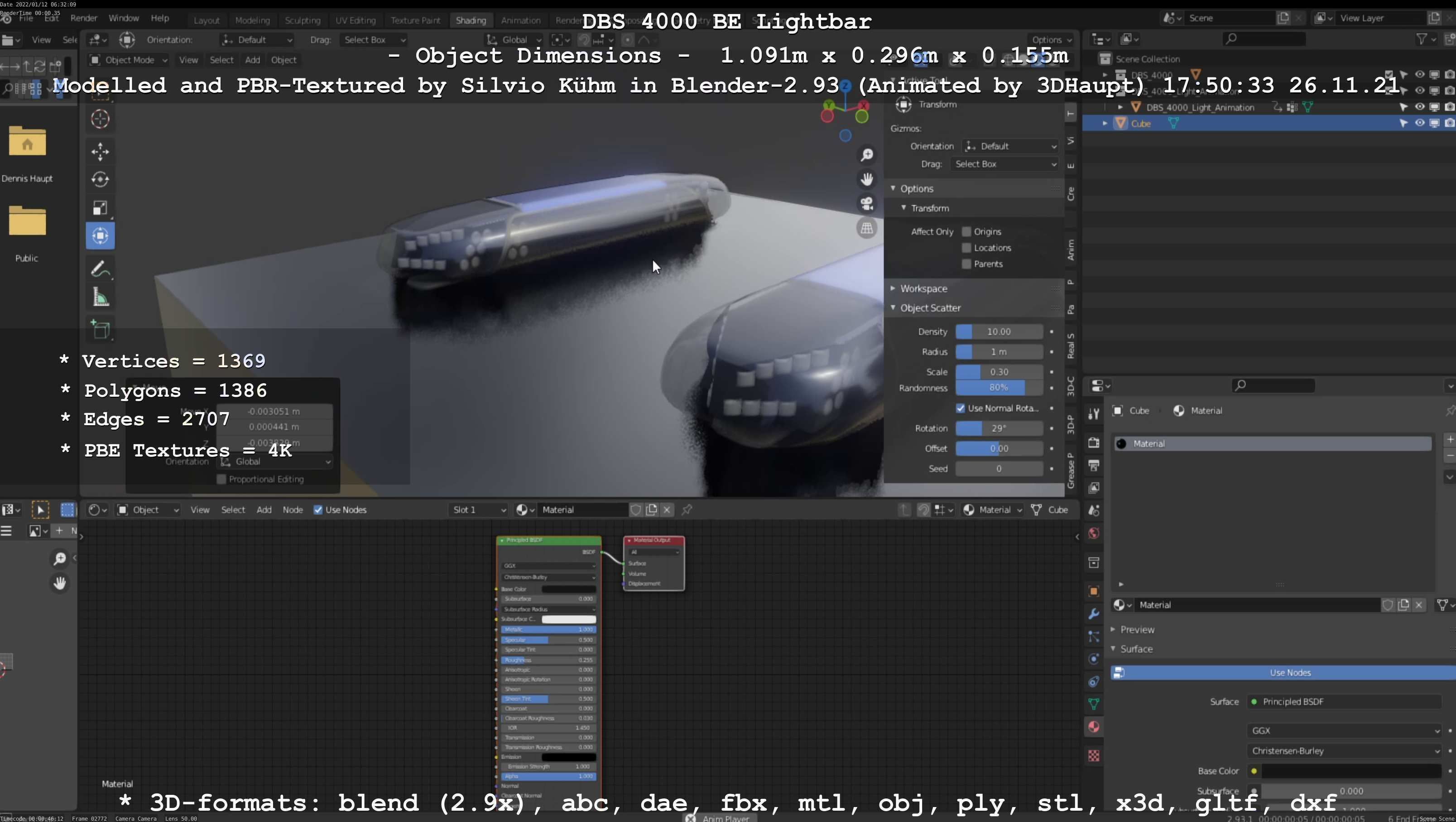Open the World properties tab icon
This screenshot has height=822, width=1456.
click(1094, 533)
